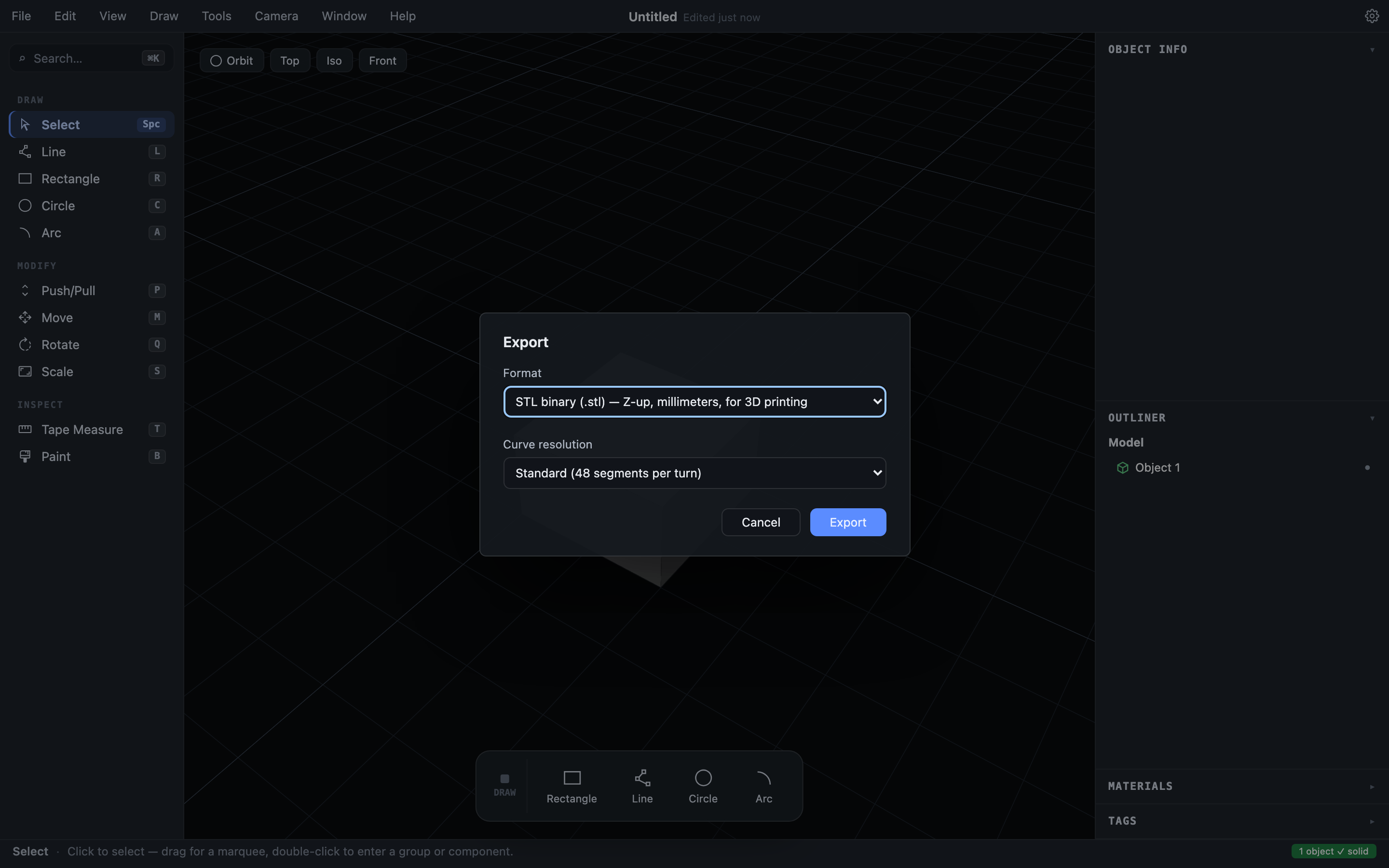
Task: Open the View menu
Action: [112, 16]
